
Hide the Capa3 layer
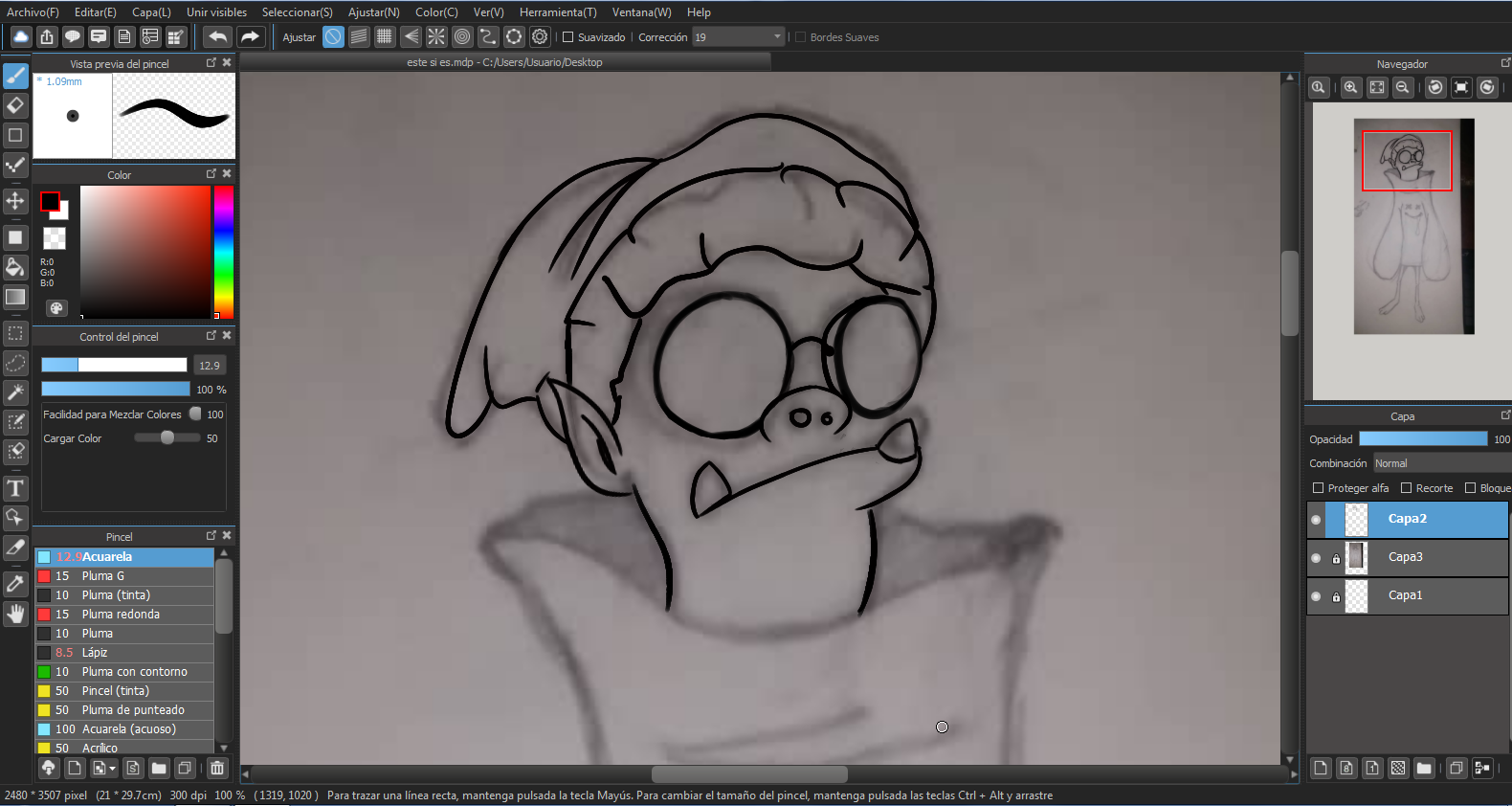tap(1316, 558)
